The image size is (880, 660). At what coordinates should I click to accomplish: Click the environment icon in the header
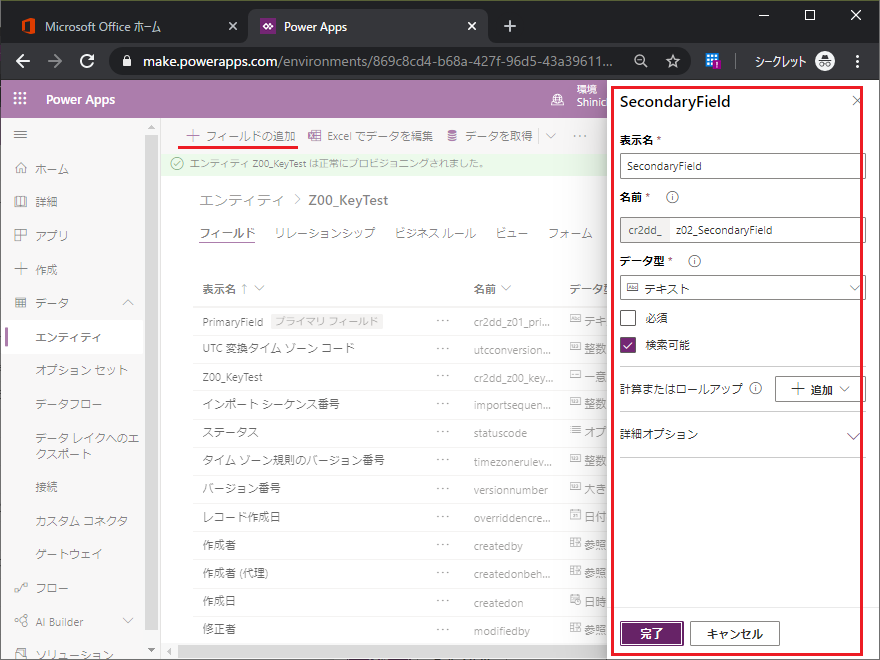[x=557, y=99]
